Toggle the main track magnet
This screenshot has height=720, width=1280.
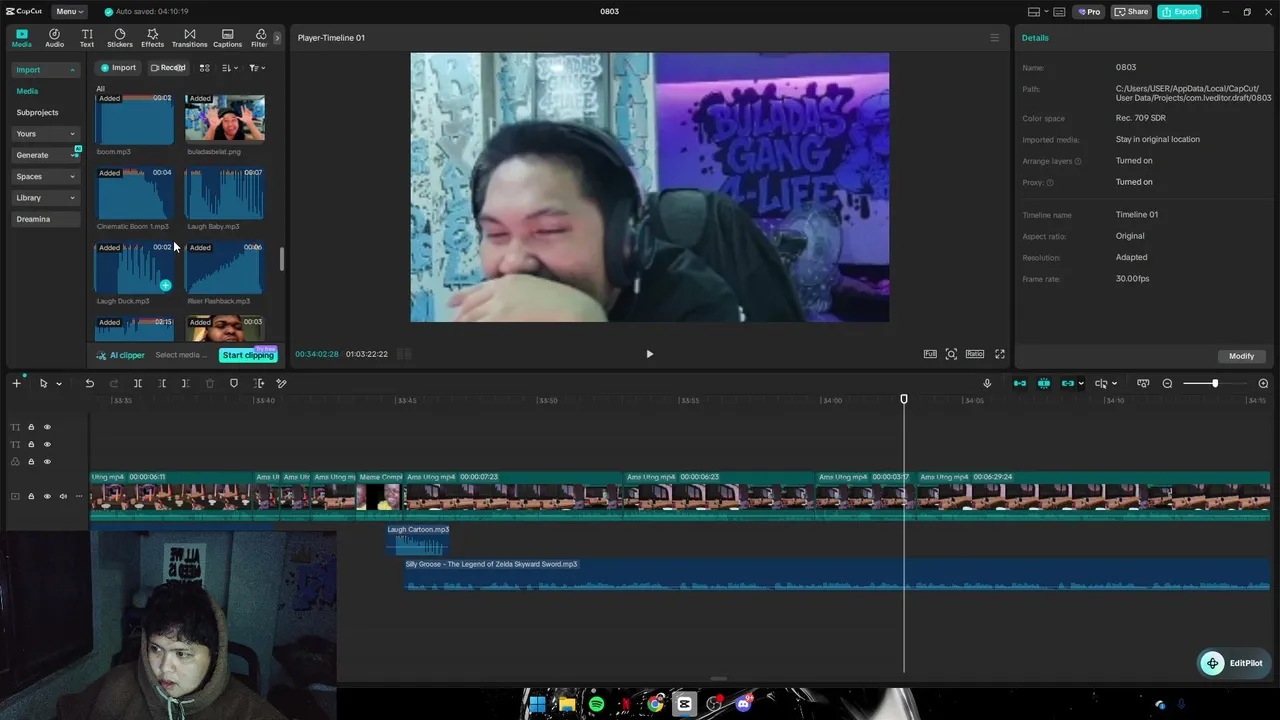coord(1020,383)
